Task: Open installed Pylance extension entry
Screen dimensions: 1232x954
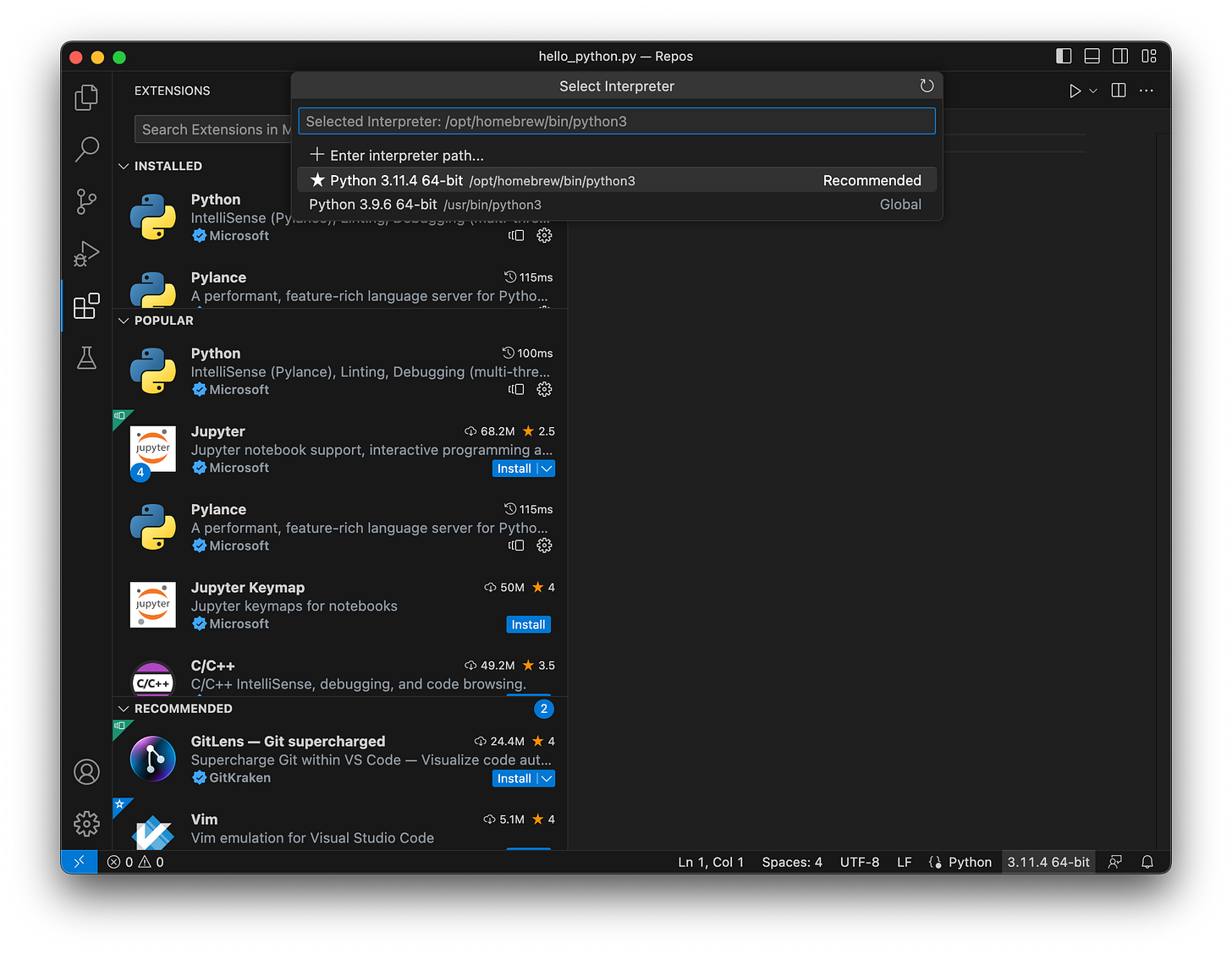Action: 340,288
